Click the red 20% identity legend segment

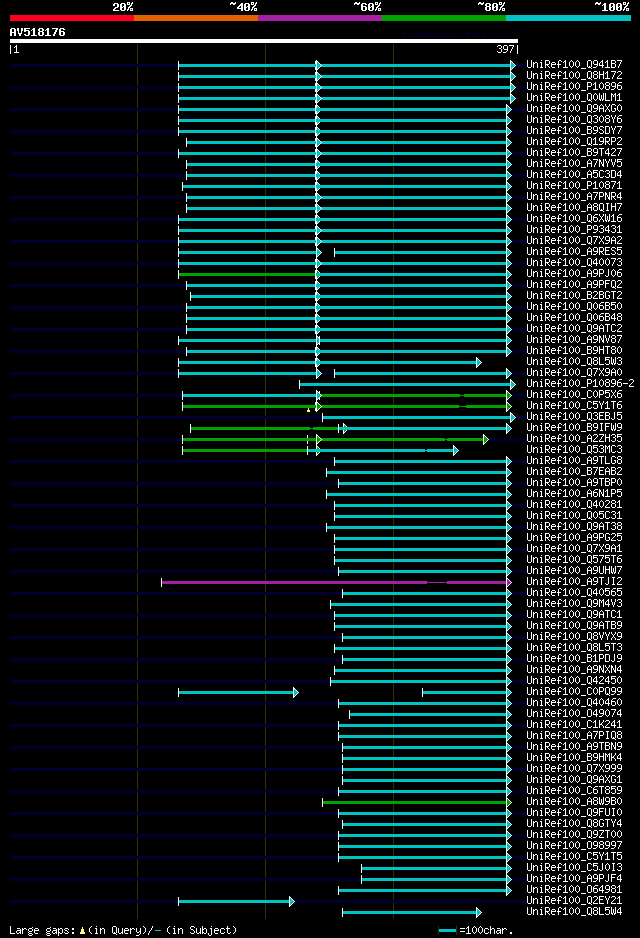pos(72,18)
